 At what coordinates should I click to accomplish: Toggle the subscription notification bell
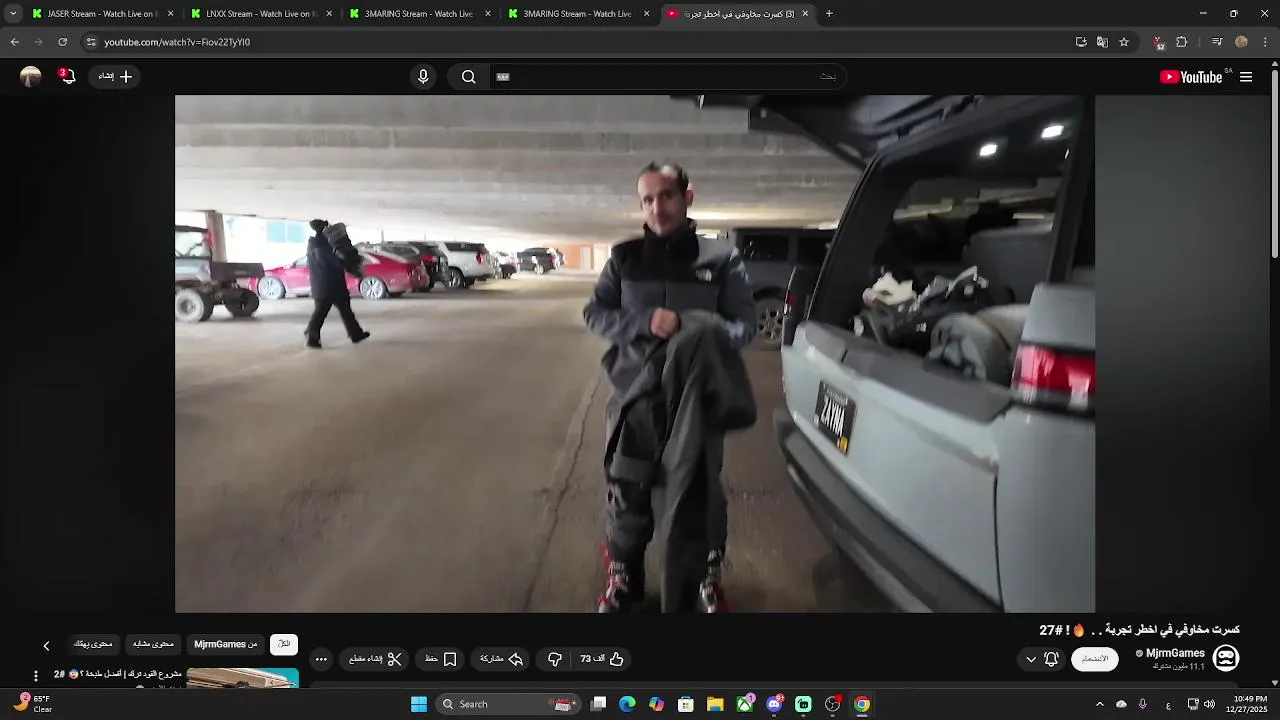[x=1051, y=659]
